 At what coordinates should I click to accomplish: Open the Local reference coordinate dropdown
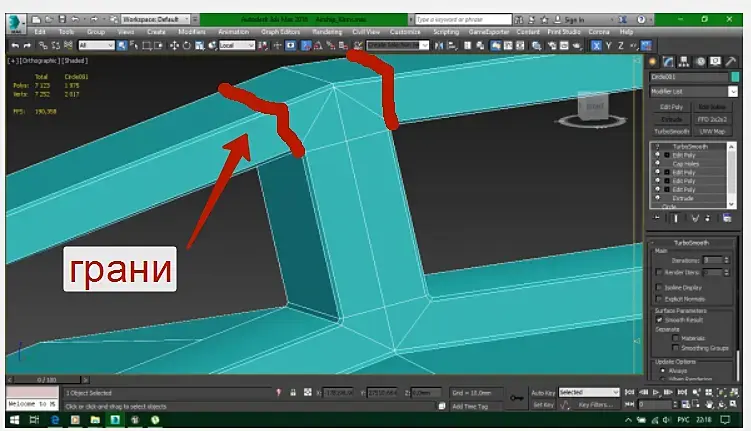pos(237,45)
